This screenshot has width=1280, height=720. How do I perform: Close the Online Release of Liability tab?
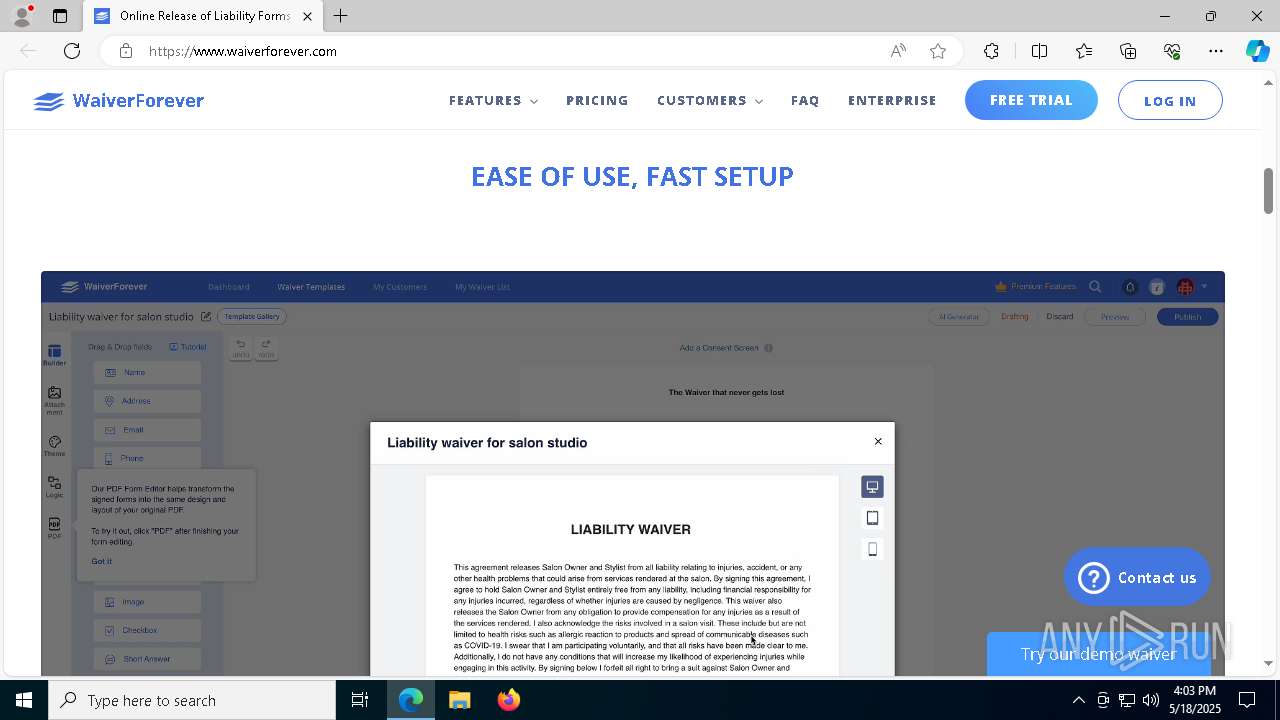(x=308, y=16)
